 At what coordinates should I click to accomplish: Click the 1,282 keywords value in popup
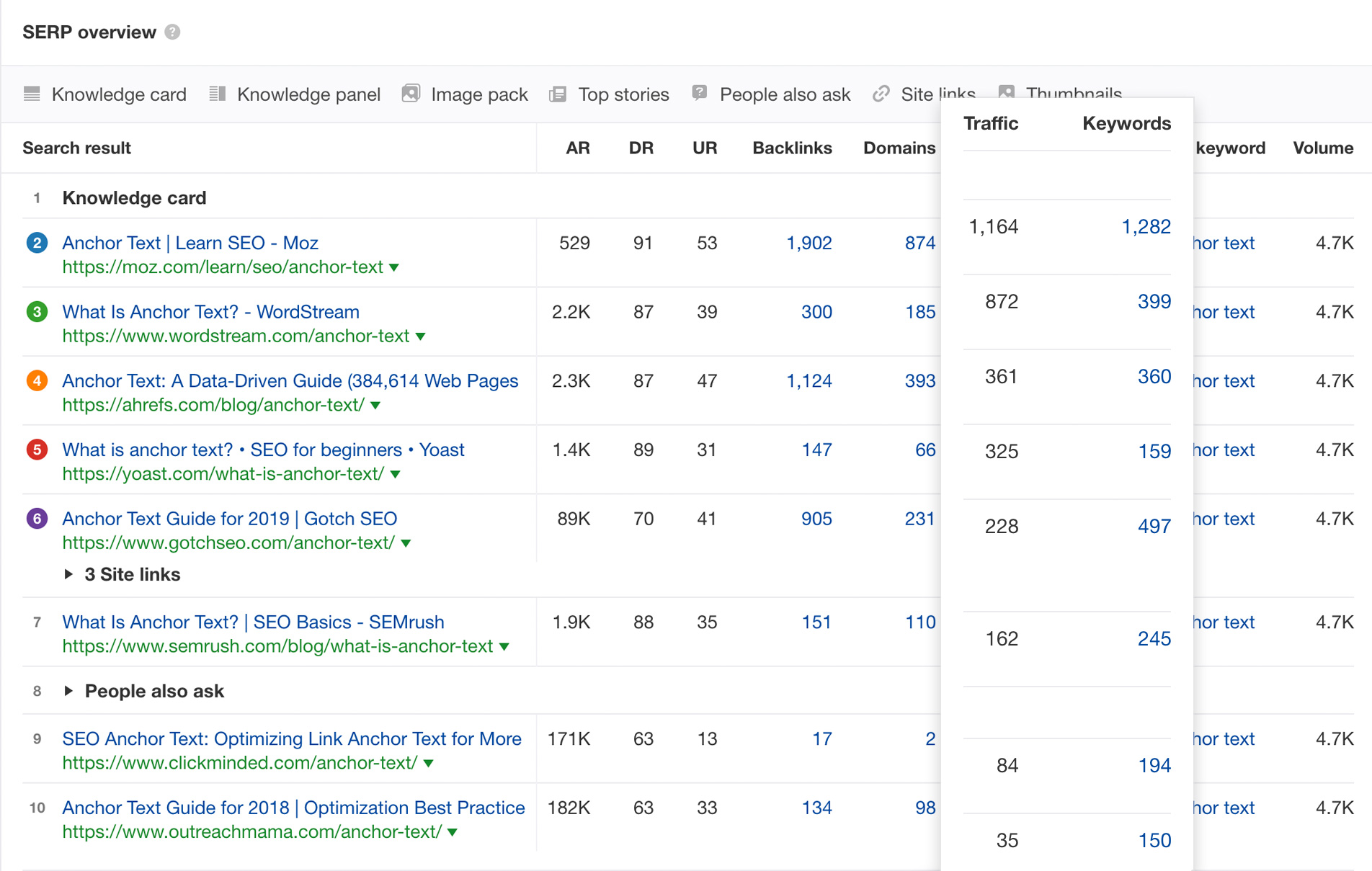(1146, 226)
